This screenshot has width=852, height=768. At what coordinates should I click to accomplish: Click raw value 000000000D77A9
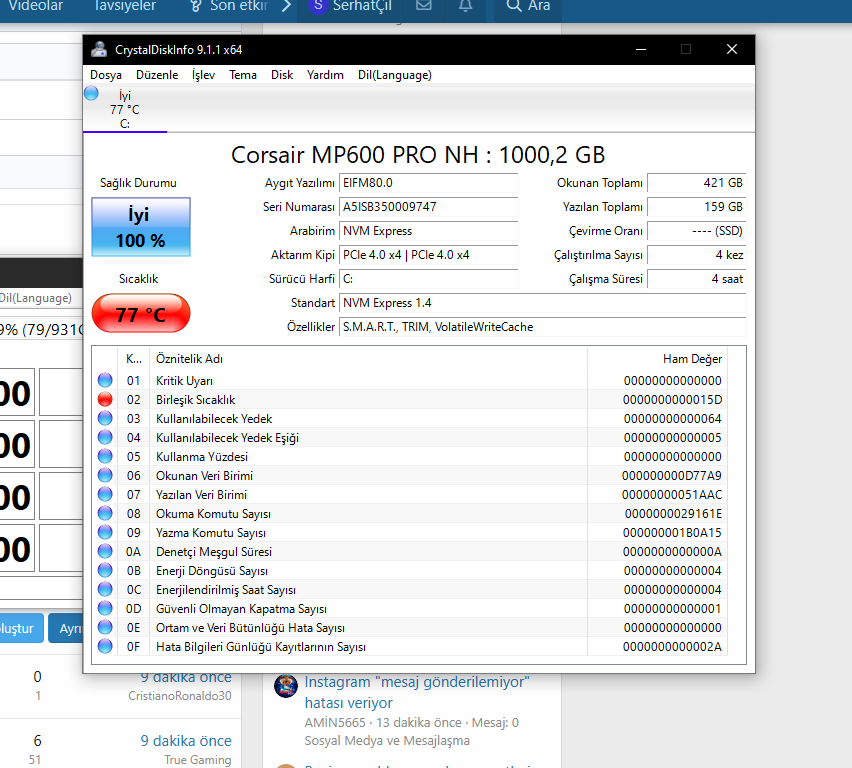pyautogui.click(x=672, y=476)
